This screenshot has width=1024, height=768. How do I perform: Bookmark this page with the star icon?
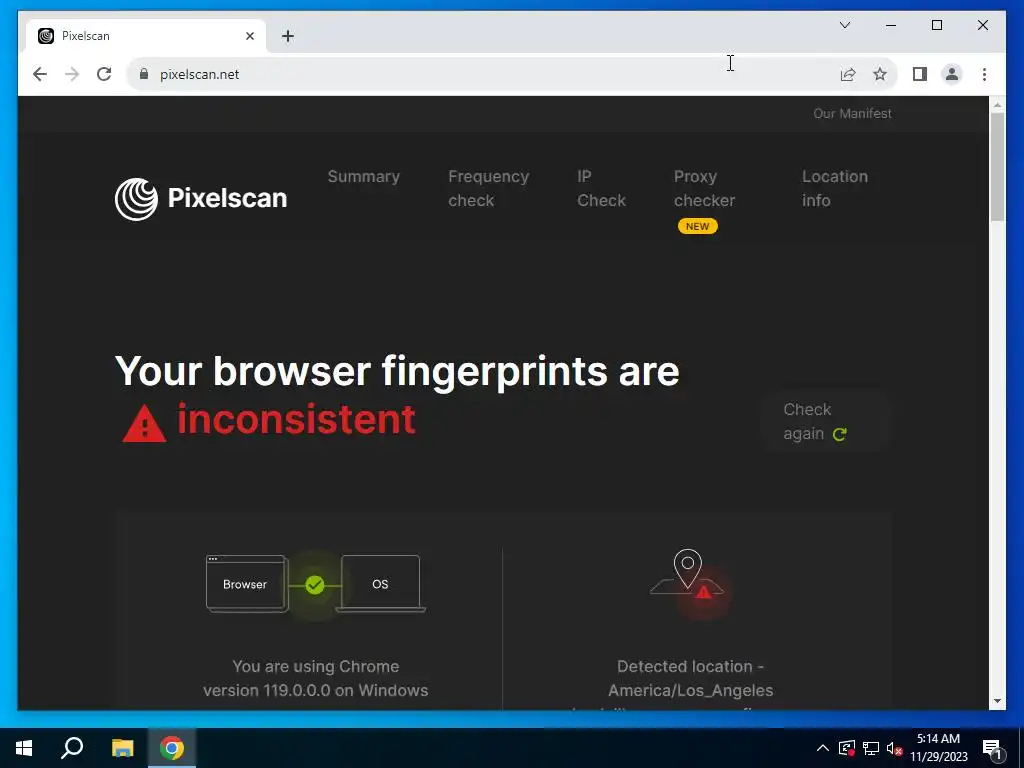click(x=880, y=74)
